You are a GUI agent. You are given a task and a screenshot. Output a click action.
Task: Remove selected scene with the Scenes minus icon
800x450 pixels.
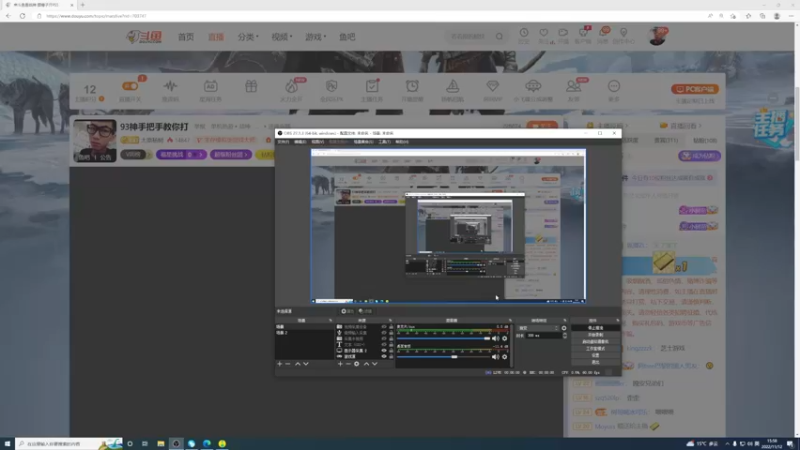click(288, 364)
